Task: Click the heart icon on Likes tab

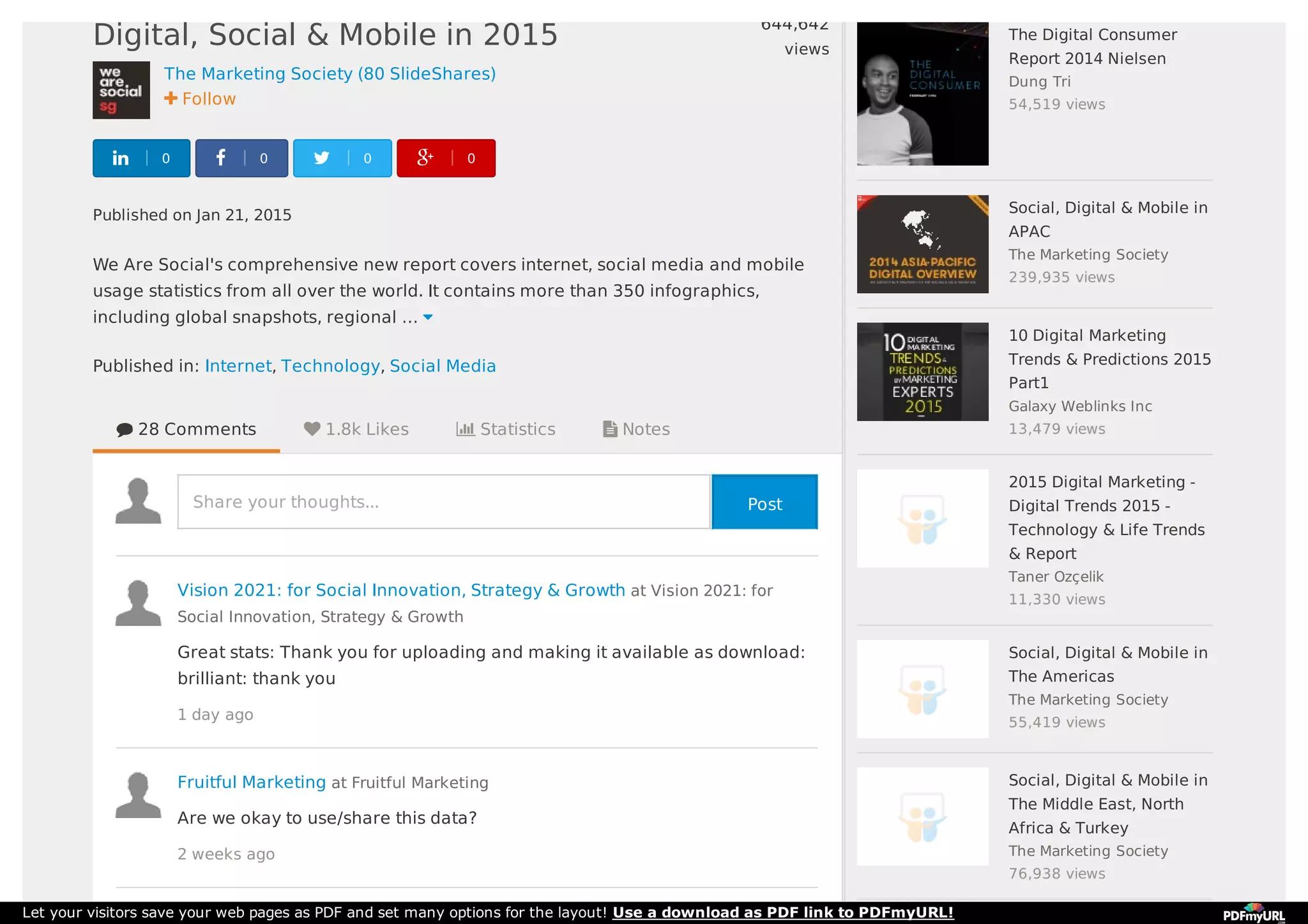Action: (312, 428)
